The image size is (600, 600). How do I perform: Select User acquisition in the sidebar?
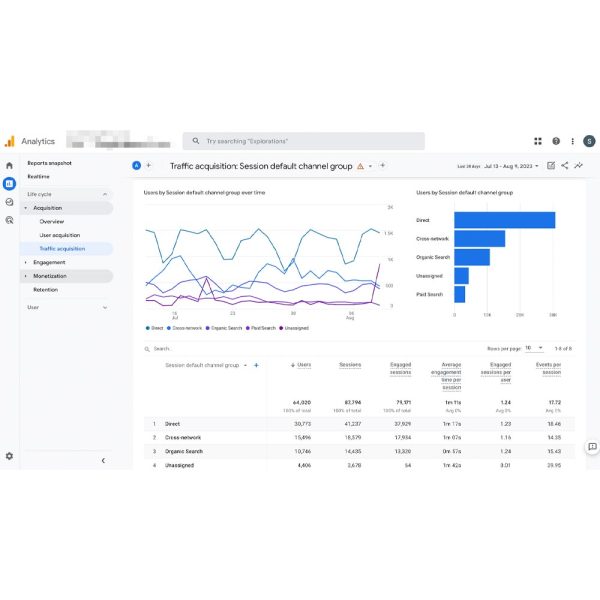coord(59,235)
